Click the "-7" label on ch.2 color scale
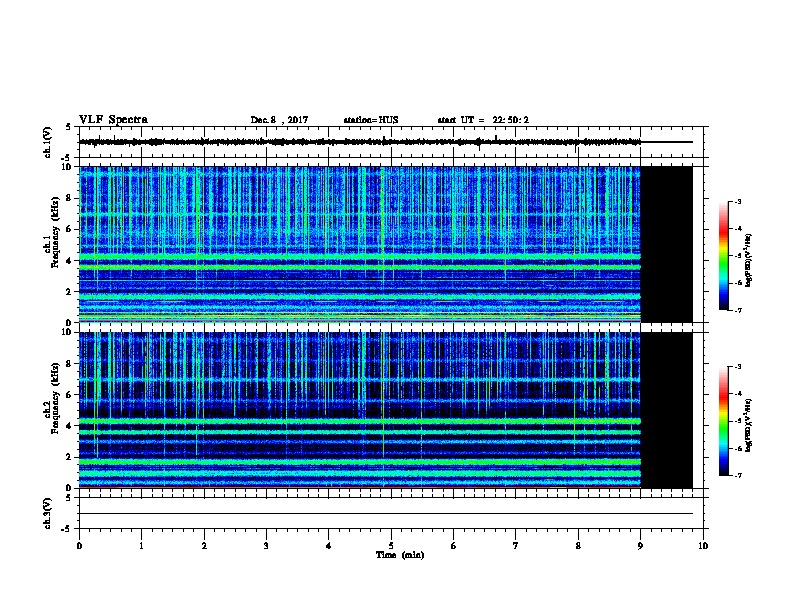 (737, 476)
